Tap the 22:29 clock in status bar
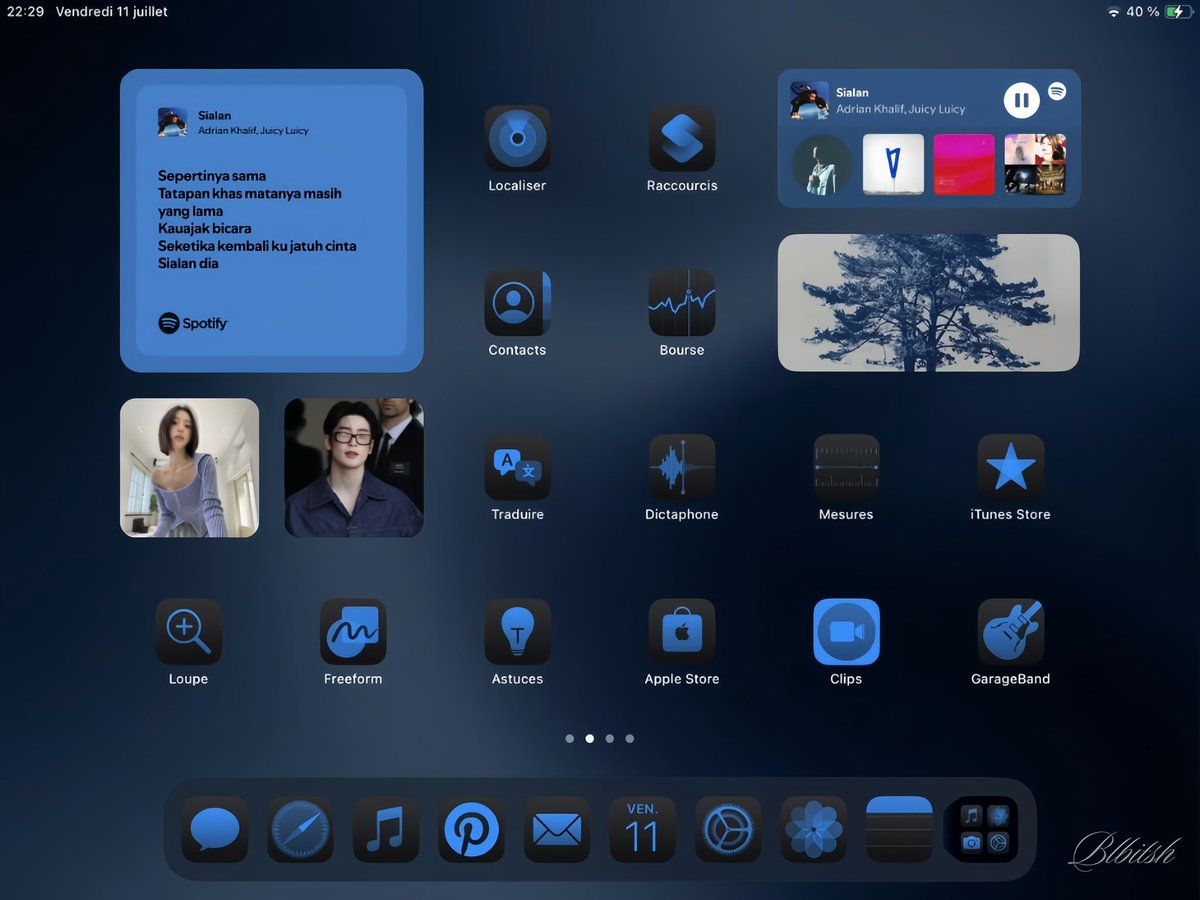The image size is (1200, 900). tap(25, 12)
